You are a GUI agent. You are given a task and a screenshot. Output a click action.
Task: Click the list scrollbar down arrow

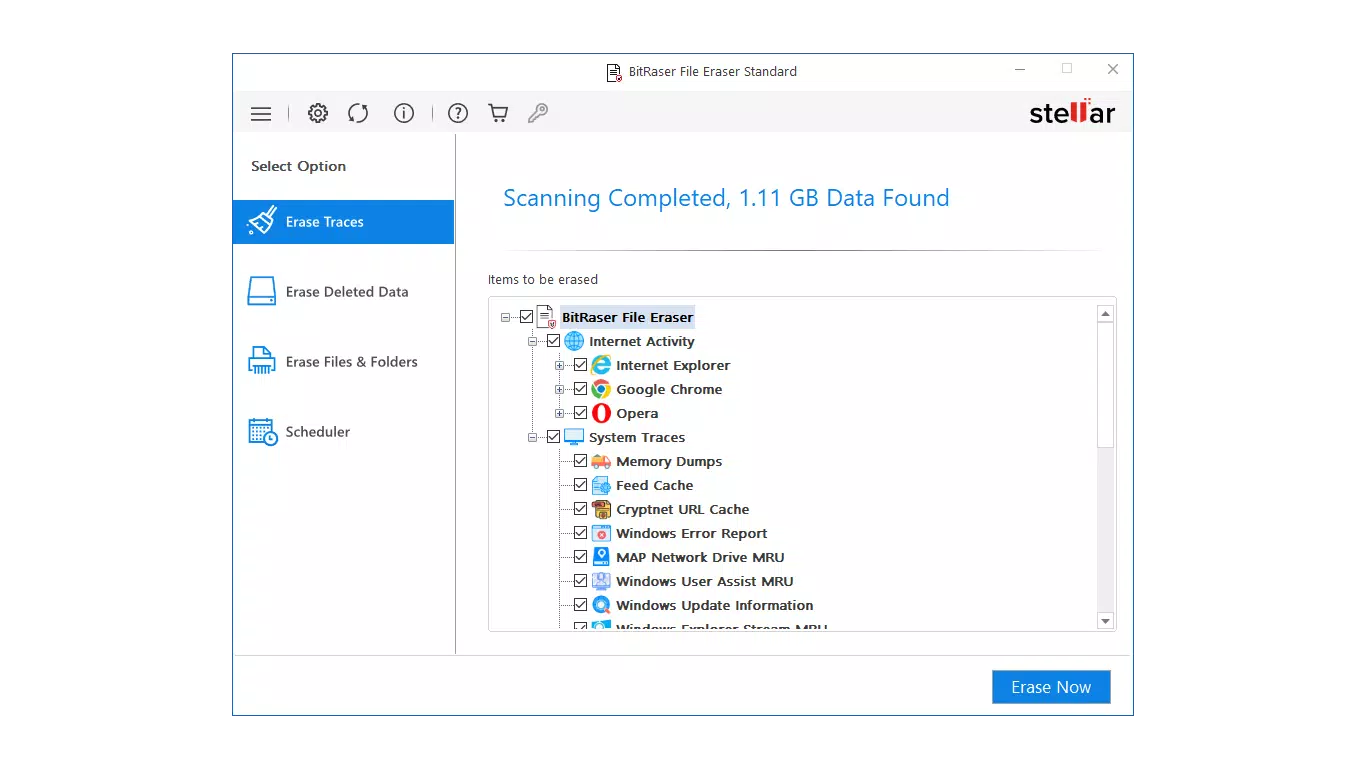pyautogui.click(x=1105, y=621)
